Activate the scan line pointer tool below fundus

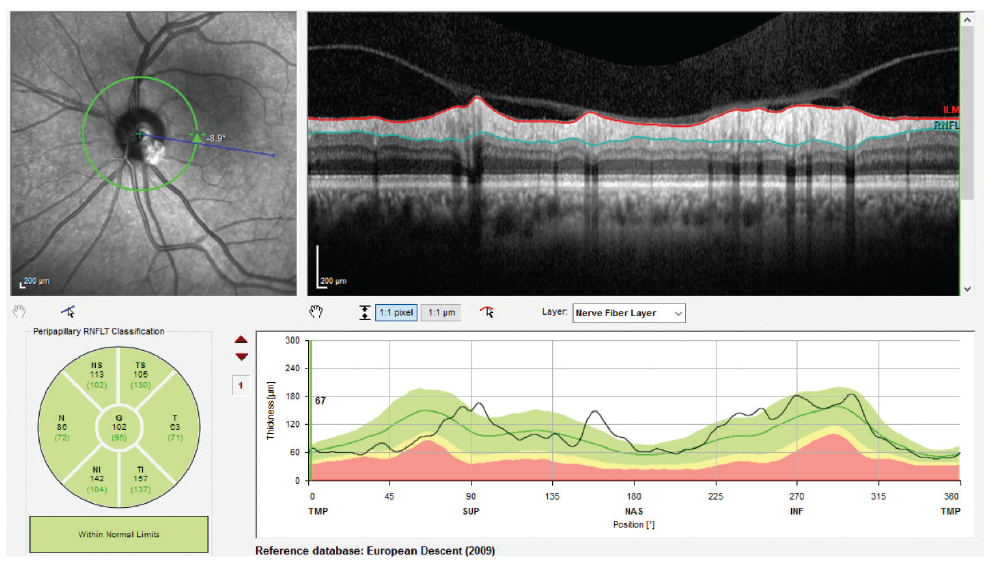[x=68, y=311]
